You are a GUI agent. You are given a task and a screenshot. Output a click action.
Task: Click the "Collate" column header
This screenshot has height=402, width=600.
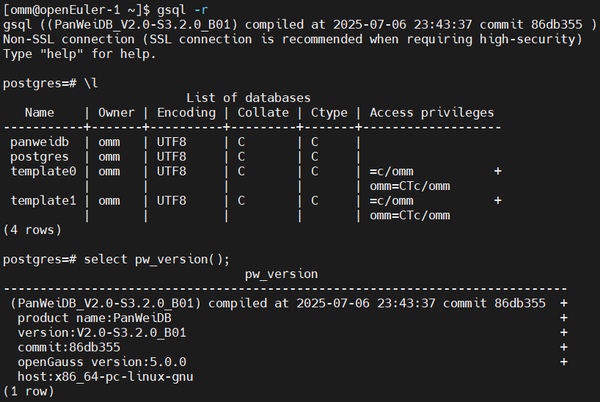coord(262,112)
